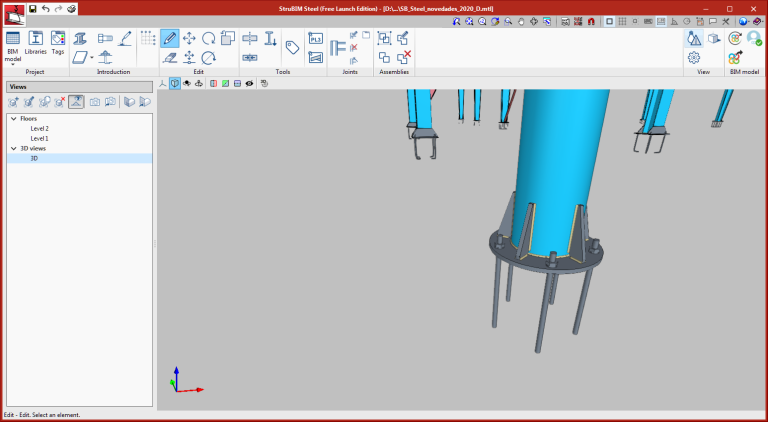Click the Print icon in title bar

point(71,8)
